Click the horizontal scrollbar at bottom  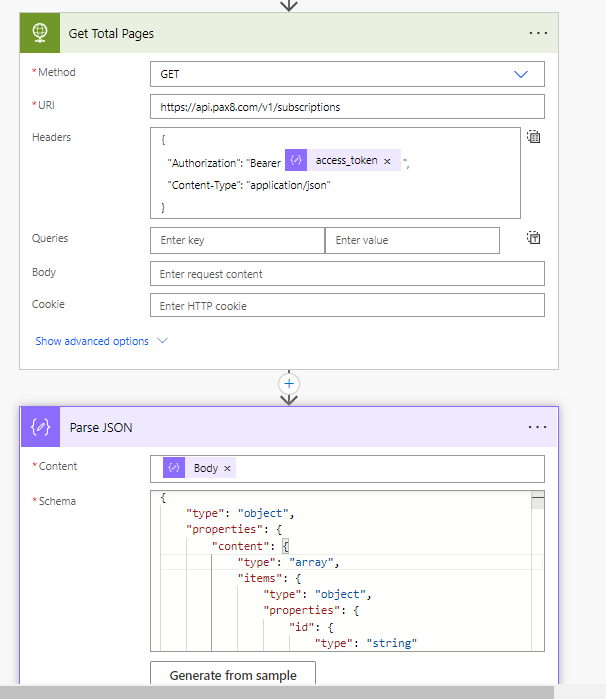point(290,692)
